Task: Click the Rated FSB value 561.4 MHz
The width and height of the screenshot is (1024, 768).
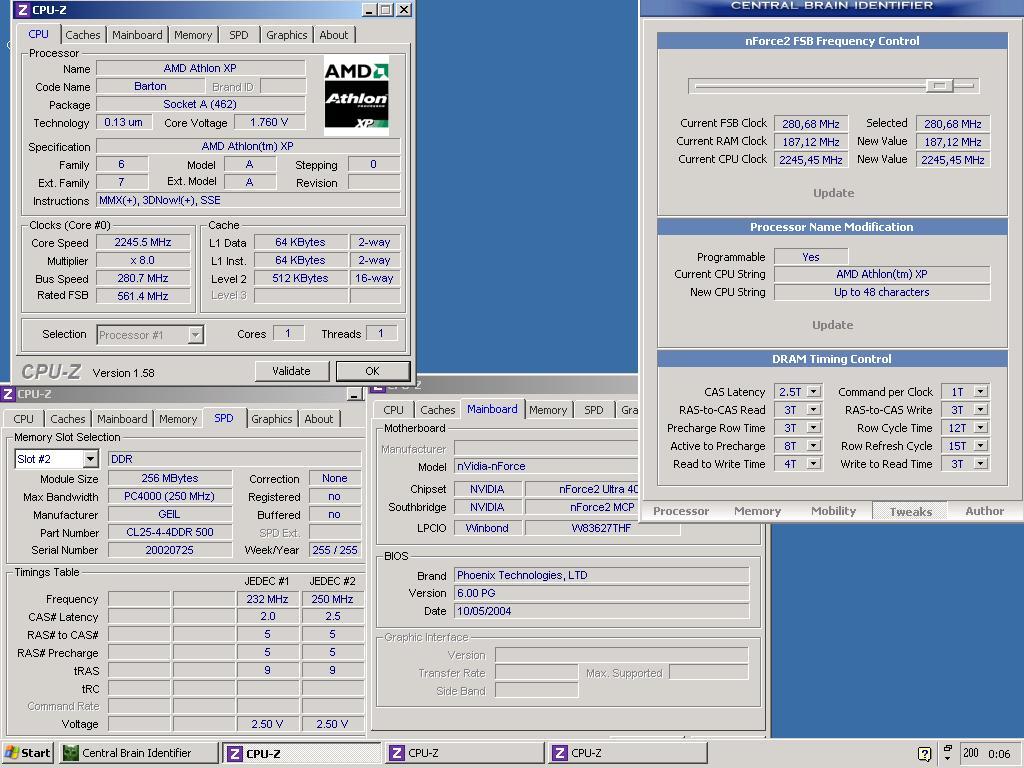Action: (x=143, y=296)
